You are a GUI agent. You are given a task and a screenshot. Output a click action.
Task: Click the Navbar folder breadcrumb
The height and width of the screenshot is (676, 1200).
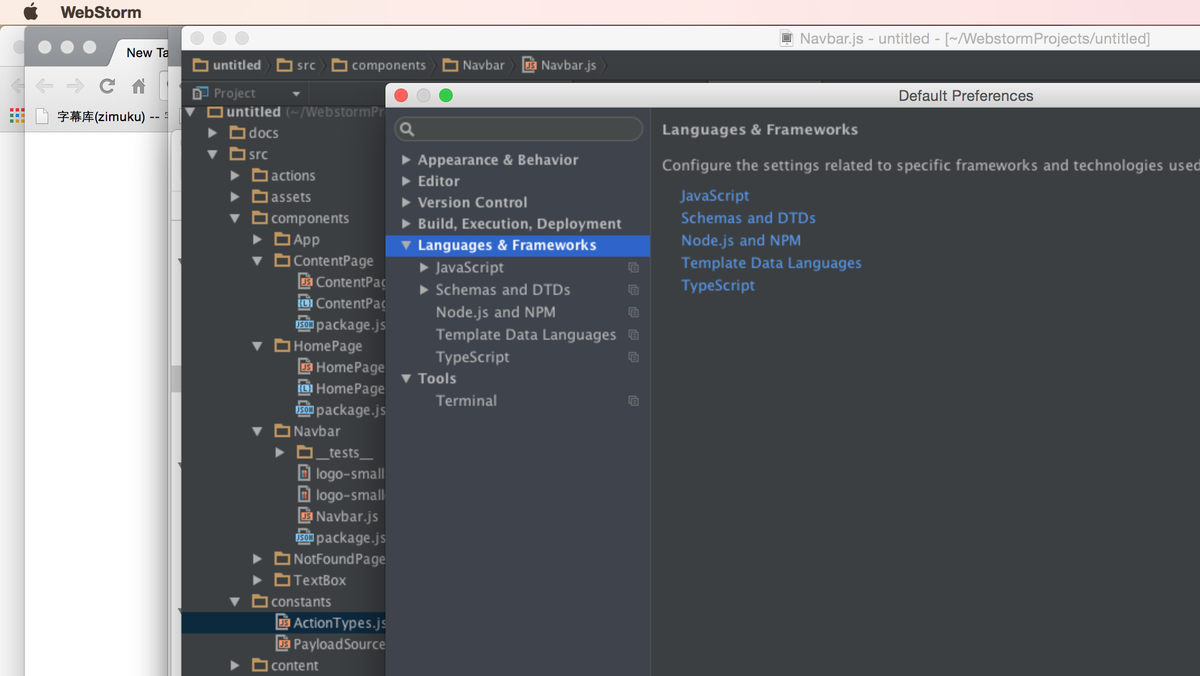click(x=473, y=65)
